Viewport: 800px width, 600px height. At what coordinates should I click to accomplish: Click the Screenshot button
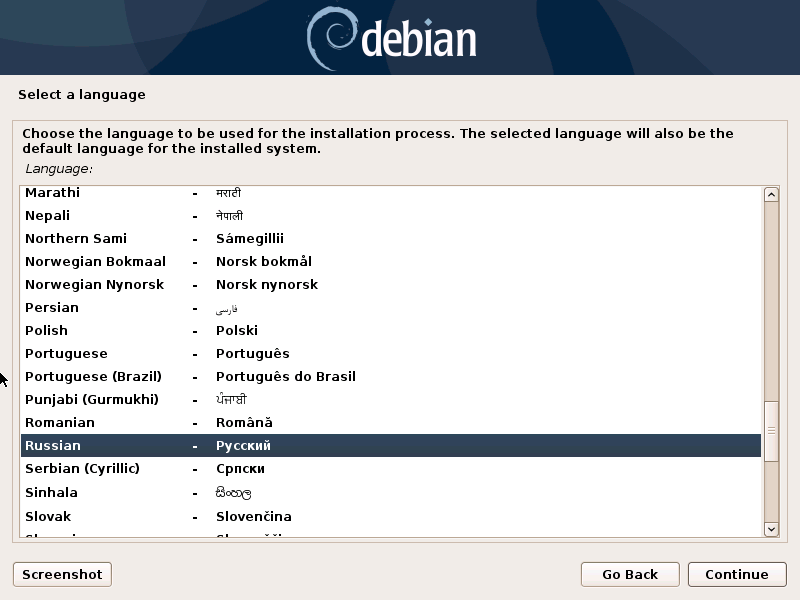click(62, 574)
